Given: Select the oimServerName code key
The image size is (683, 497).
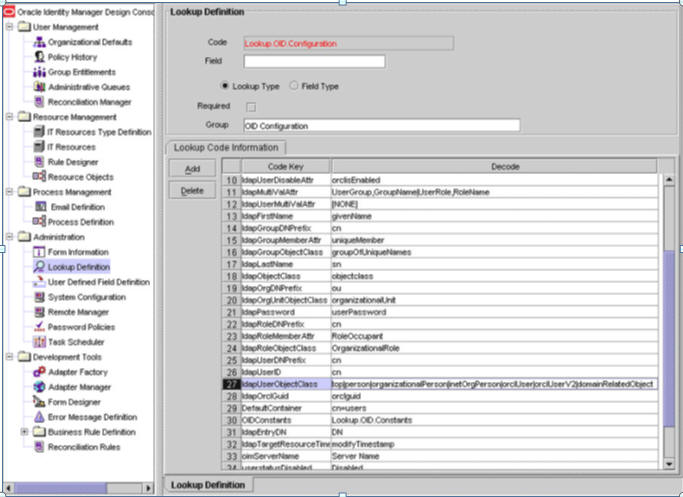Looking at the screenshot, I should (286, 456).
